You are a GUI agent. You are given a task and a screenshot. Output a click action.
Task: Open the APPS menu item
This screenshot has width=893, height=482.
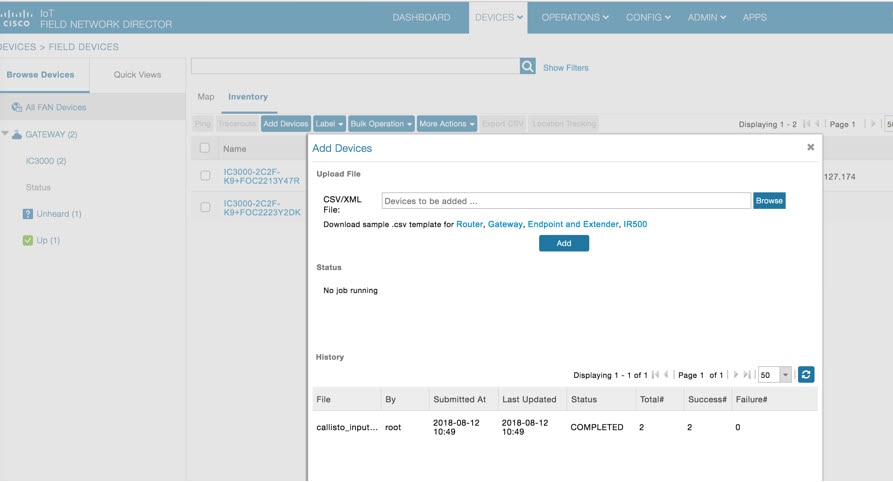[x=754, y=17]
